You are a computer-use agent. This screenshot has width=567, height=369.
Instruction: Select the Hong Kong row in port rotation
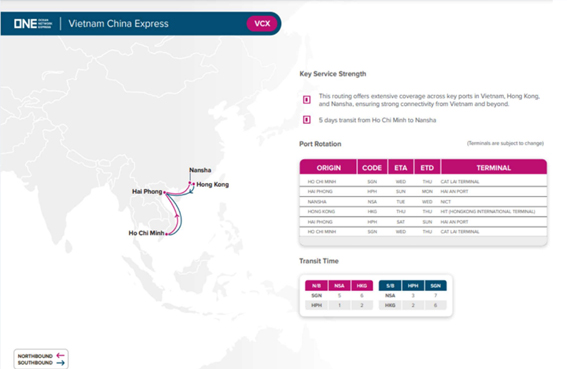423,212
